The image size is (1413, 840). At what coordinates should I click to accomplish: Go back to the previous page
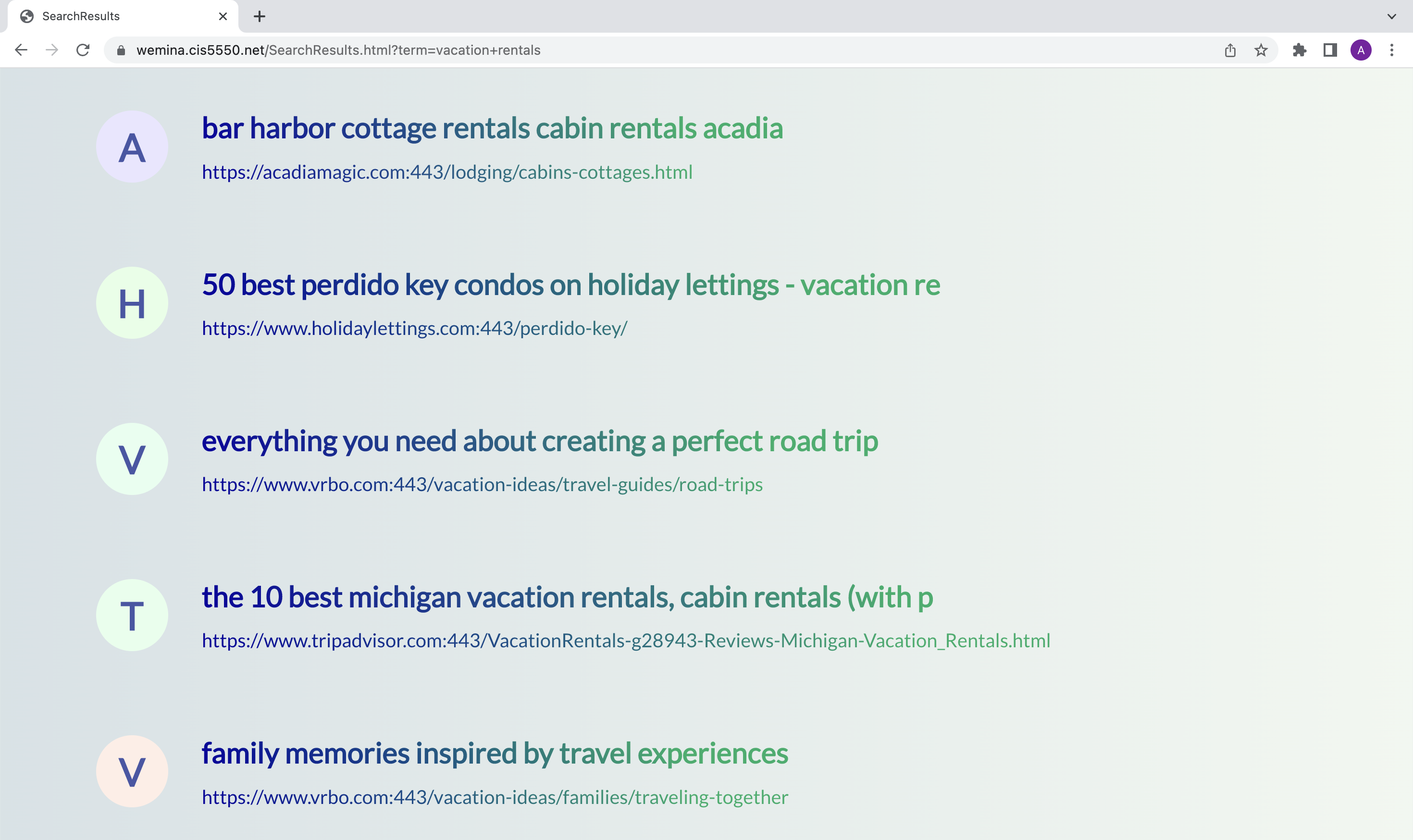[x=21, y=50]
